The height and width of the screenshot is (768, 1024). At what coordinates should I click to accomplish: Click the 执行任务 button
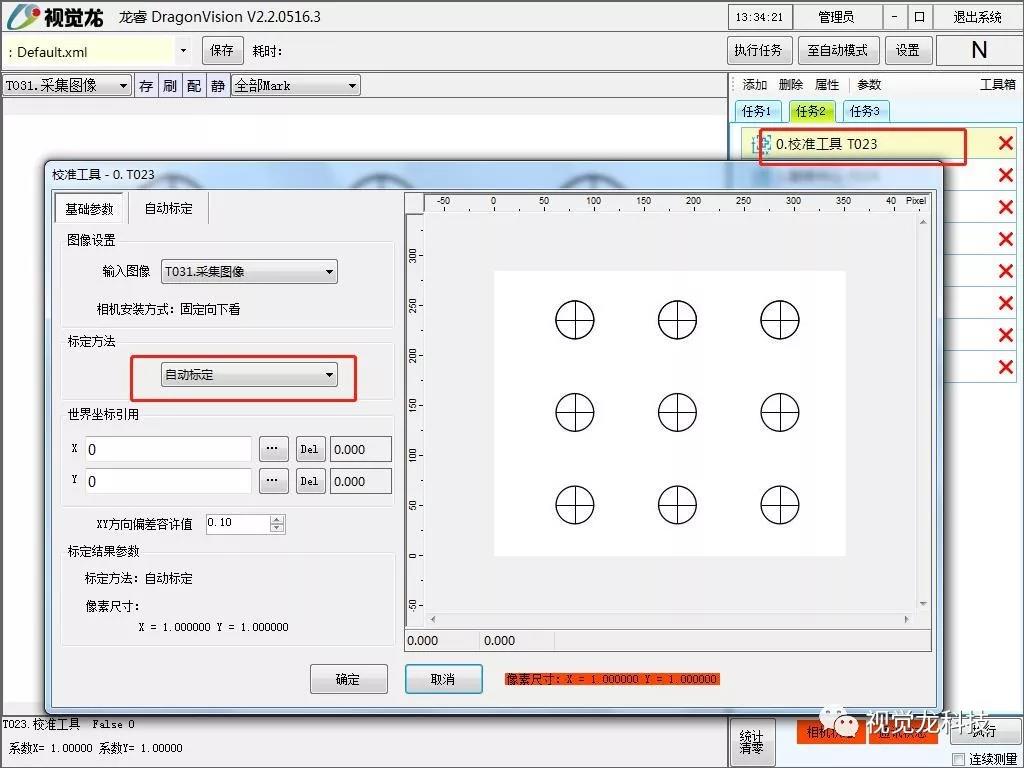point(759,50)
